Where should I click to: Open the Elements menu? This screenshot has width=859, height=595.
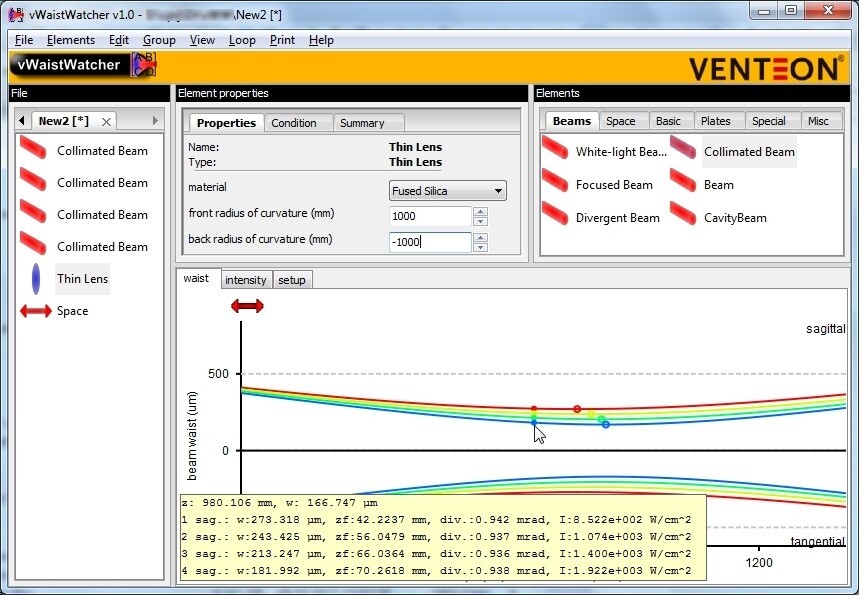pos(71,40)
